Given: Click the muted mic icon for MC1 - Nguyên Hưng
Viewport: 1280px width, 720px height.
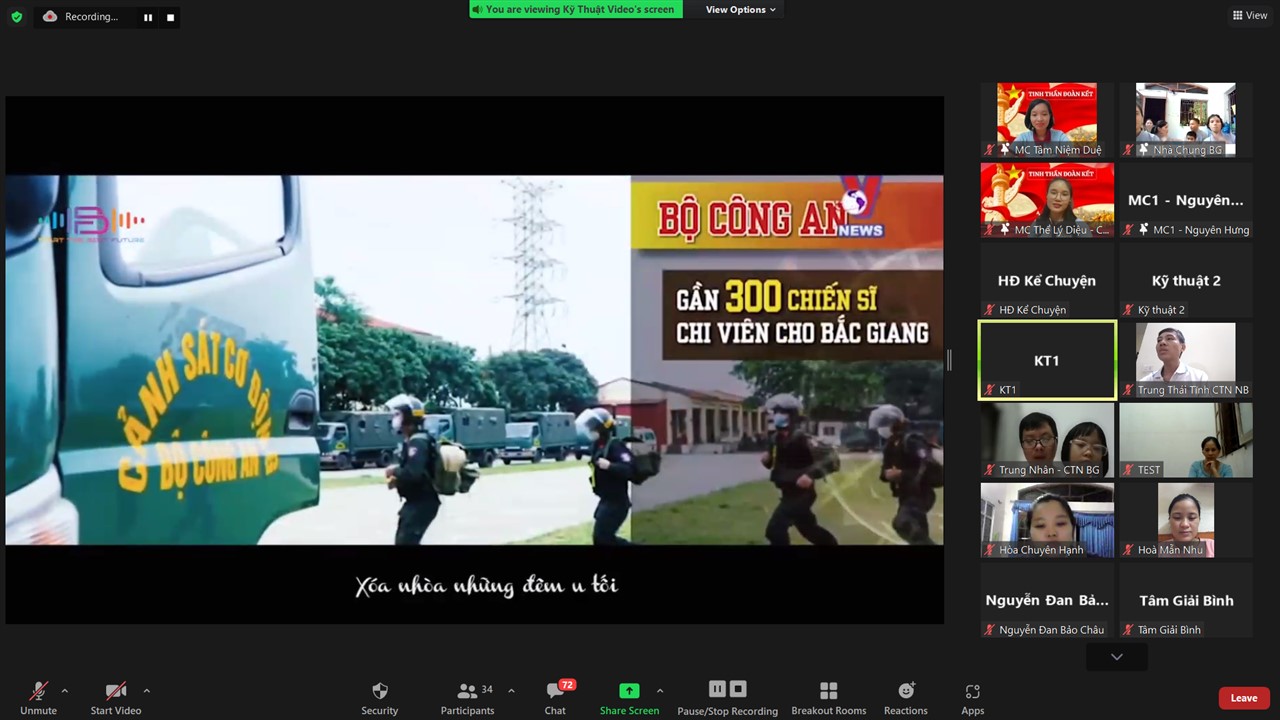Looking at the screenshot, I should [1128, 230].
